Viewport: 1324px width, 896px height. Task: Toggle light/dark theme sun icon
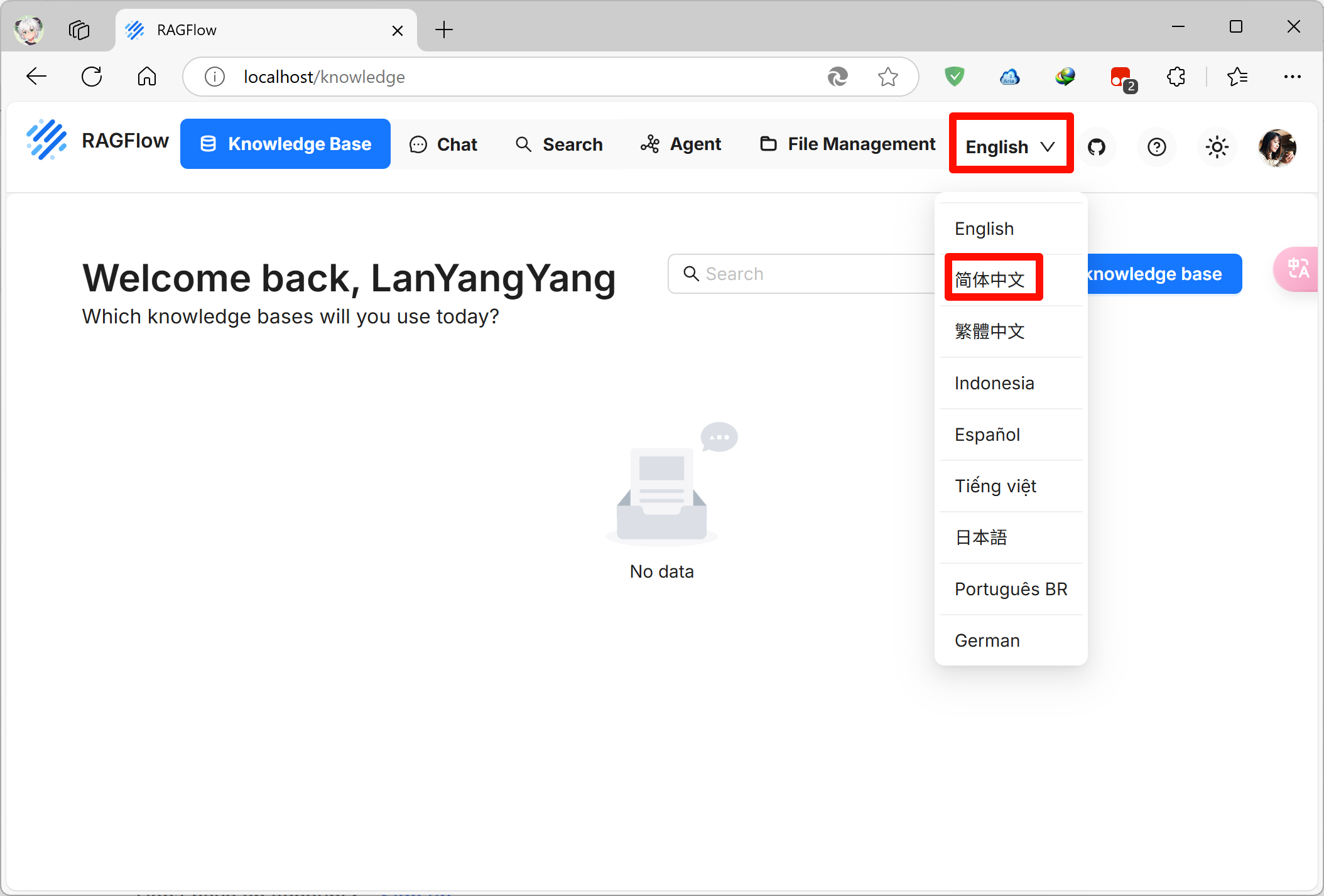point(1217,147)
